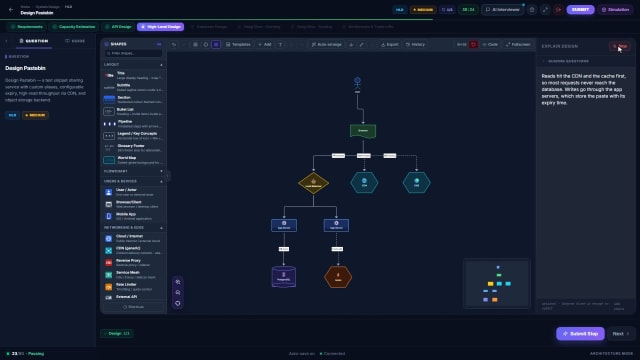Open the Simulation button
Screen dimensions: 640x360
(x=616, y=9)
